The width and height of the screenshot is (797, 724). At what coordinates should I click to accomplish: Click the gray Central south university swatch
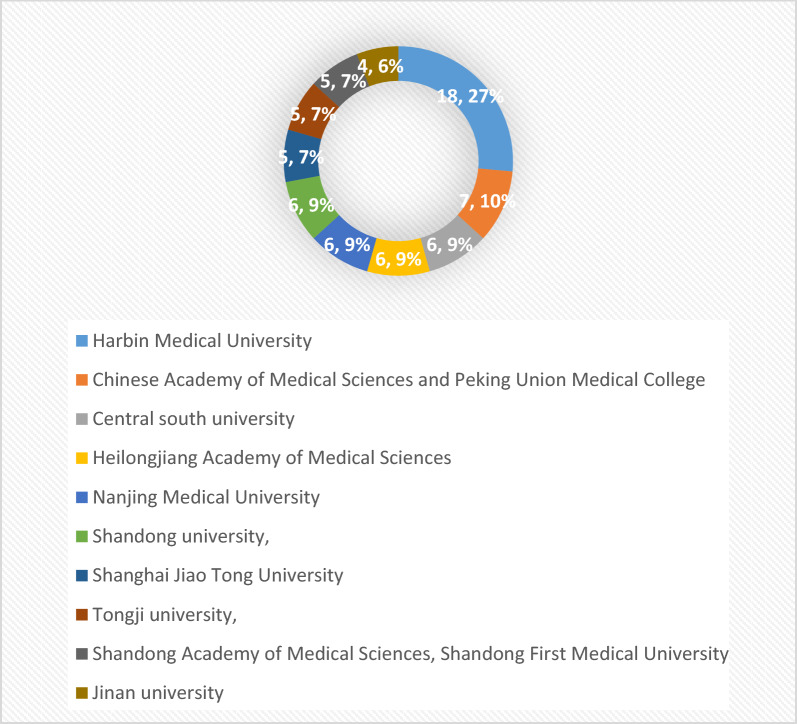pyautogui.click(x=82, y=419)
